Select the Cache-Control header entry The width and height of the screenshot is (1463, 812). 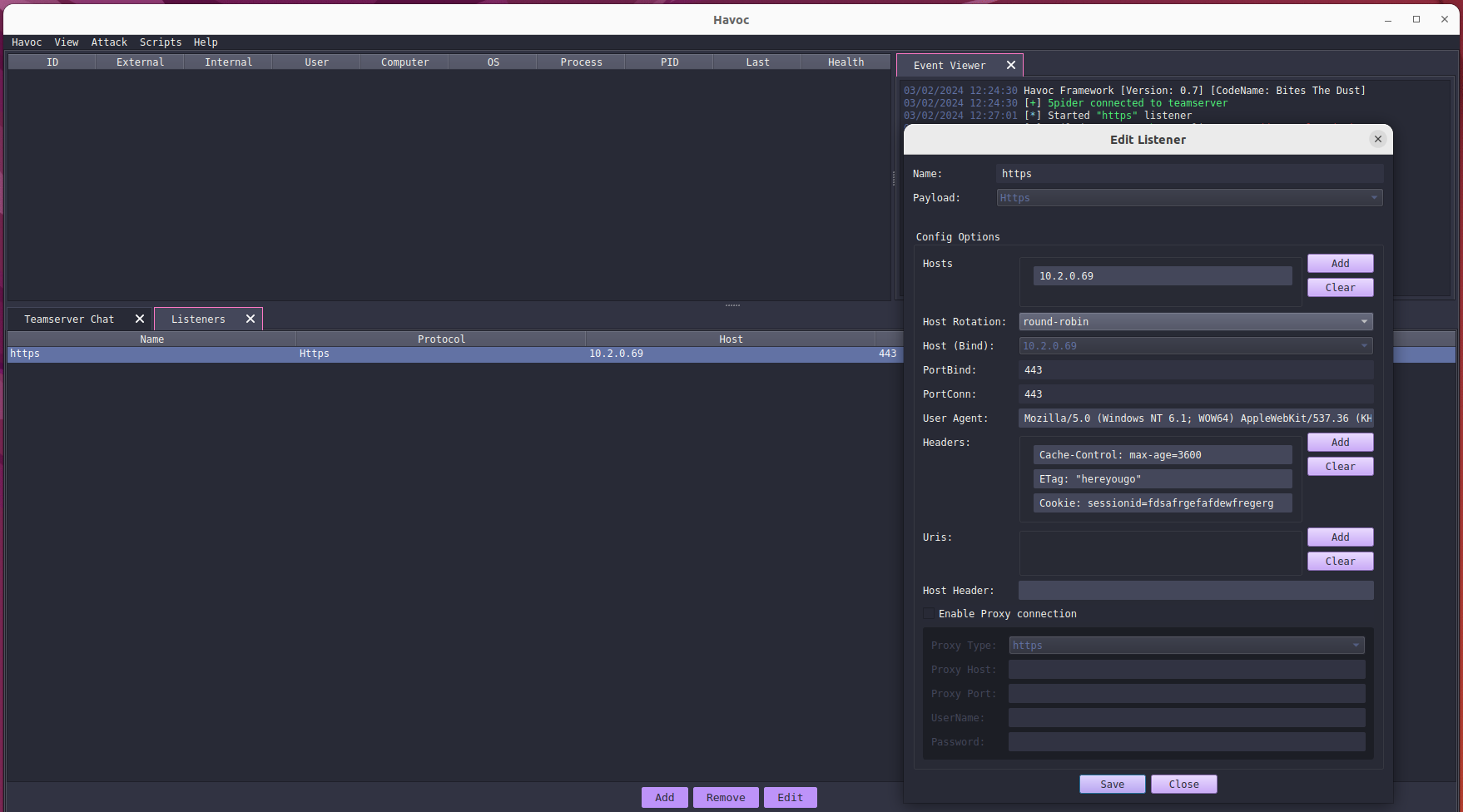click(1163, 455)
